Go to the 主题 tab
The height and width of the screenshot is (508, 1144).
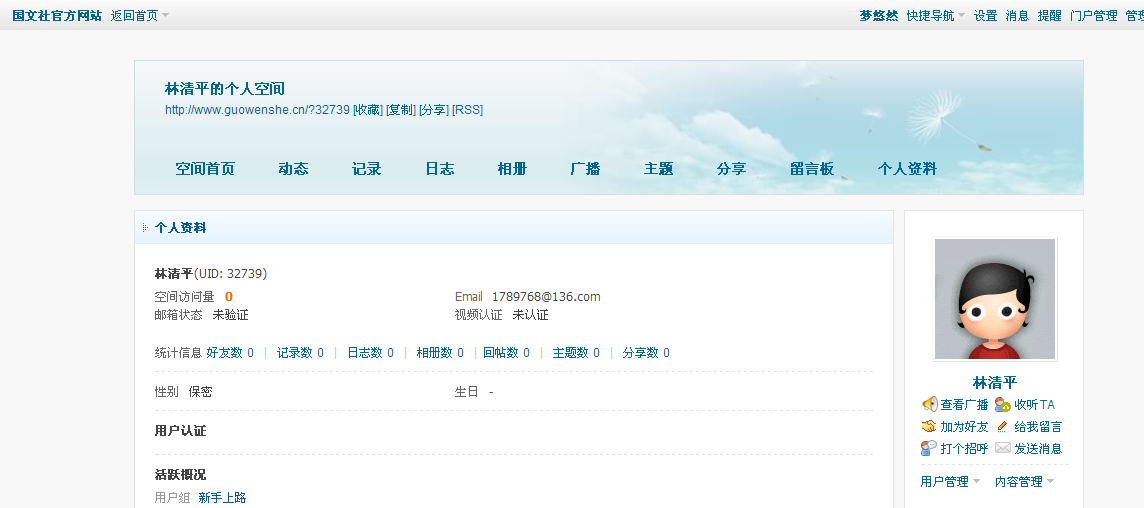[x=658, y=169]
